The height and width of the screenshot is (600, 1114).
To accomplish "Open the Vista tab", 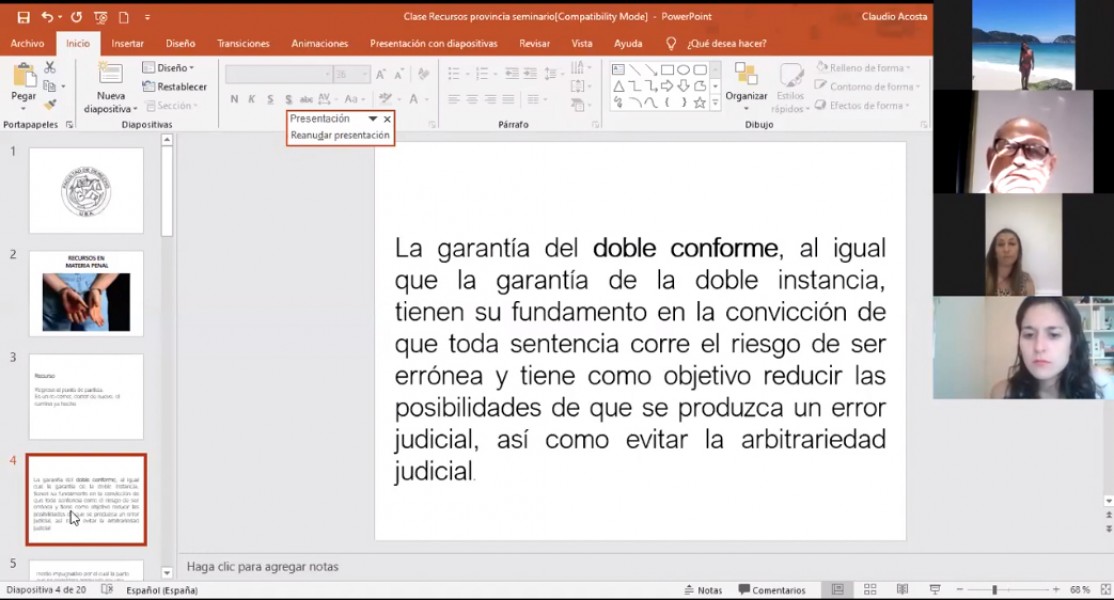I will (x=582, y=43).
